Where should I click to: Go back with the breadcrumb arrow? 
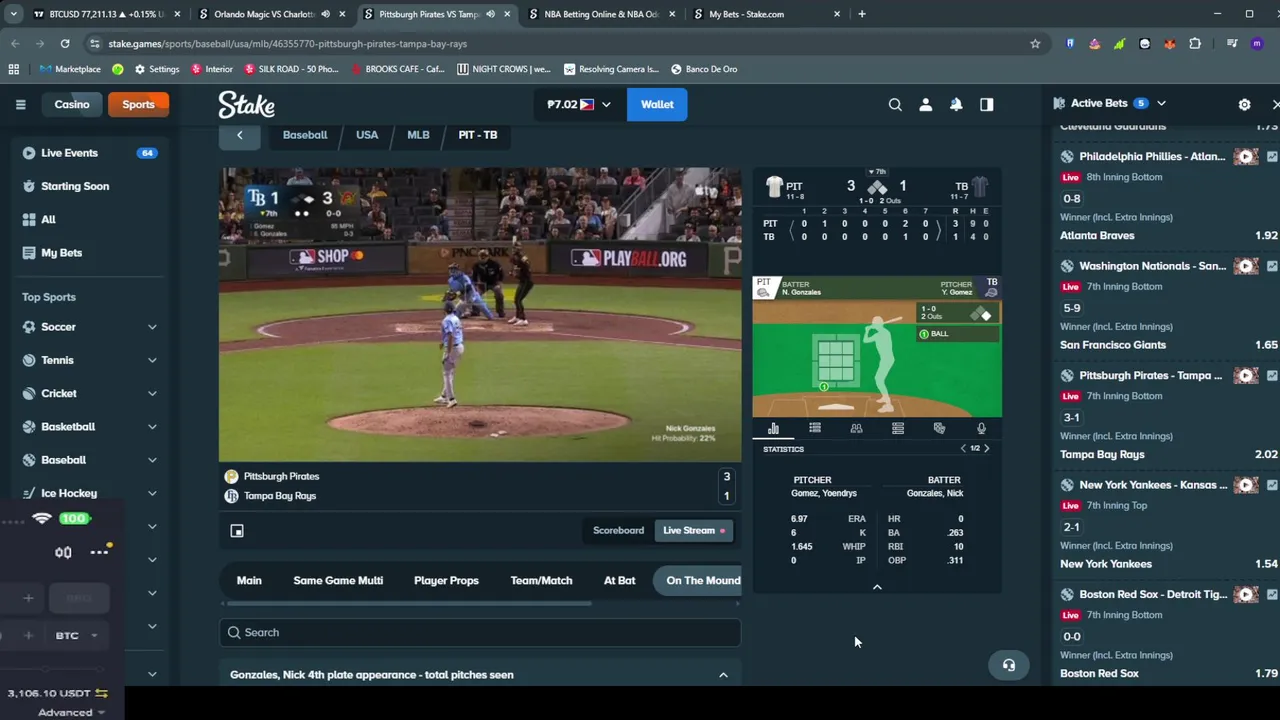(239, 135)
